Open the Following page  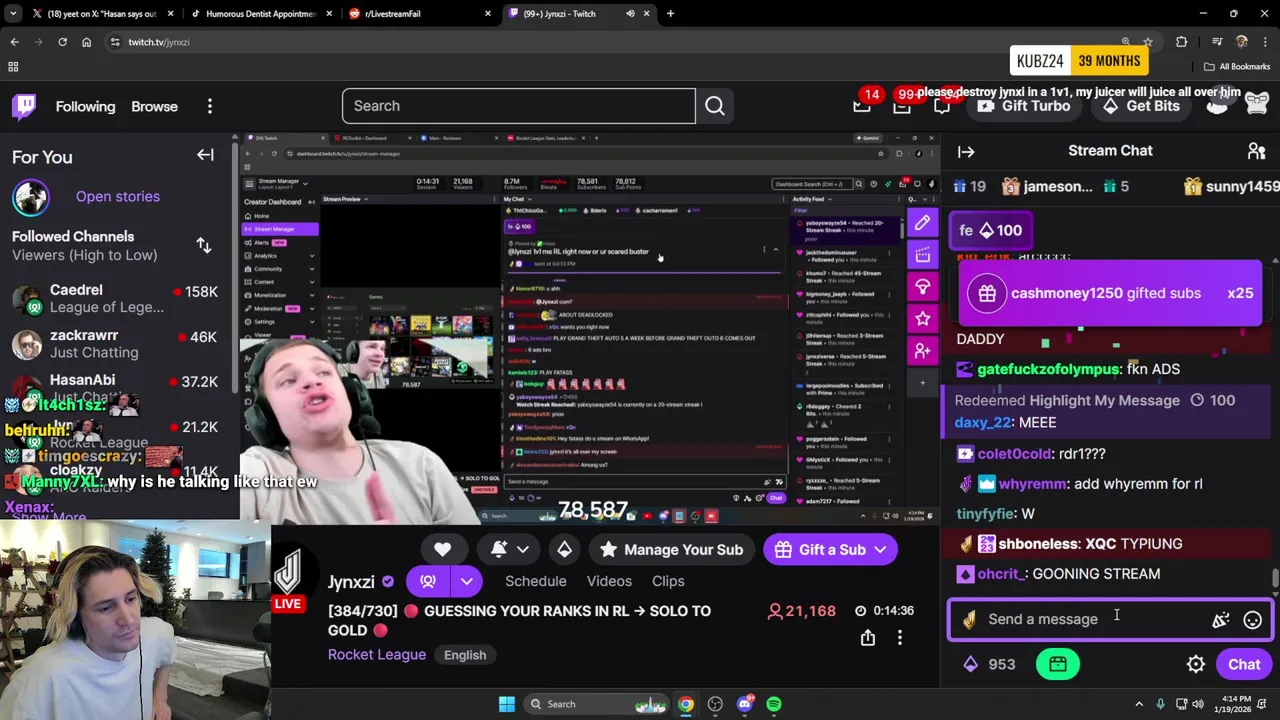[85, 106]
